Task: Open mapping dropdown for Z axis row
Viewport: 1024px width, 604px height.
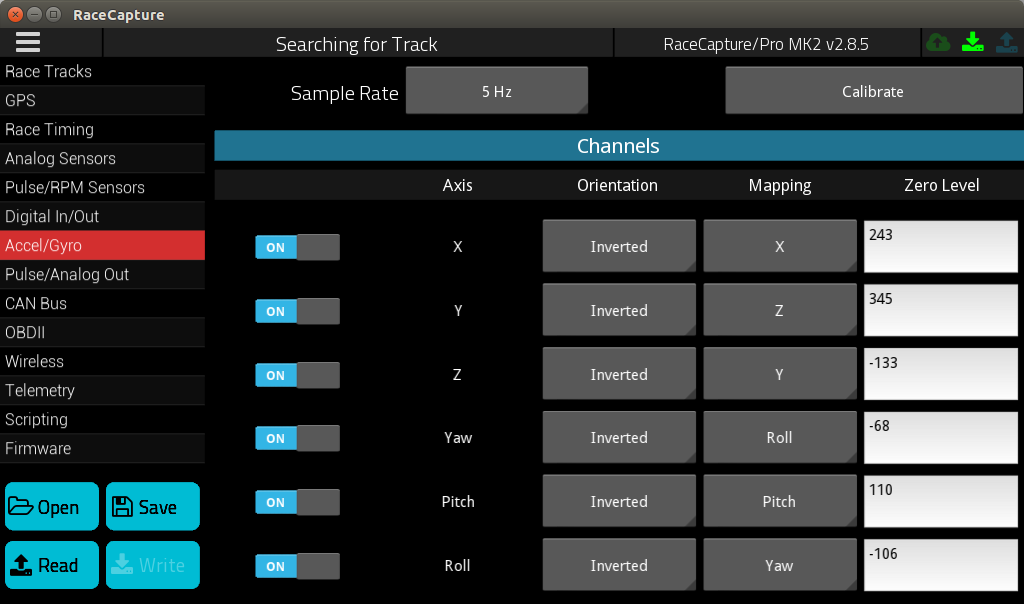Action: click(780, 374)
